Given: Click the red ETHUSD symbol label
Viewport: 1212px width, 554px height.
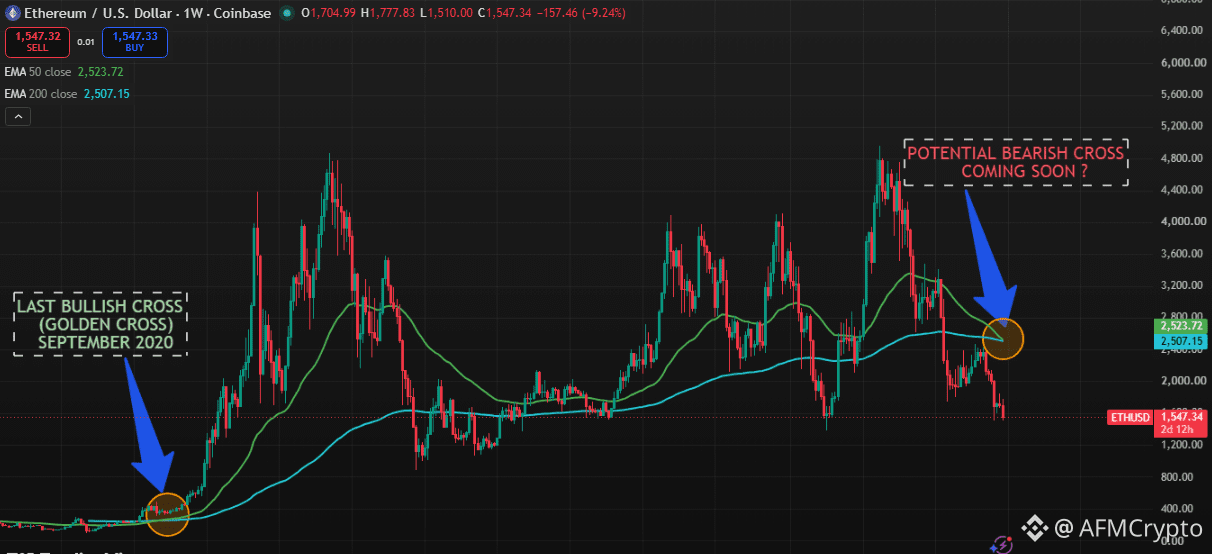Looking at the screenshot, I should pyautogui.click(x=1129, y=417).
